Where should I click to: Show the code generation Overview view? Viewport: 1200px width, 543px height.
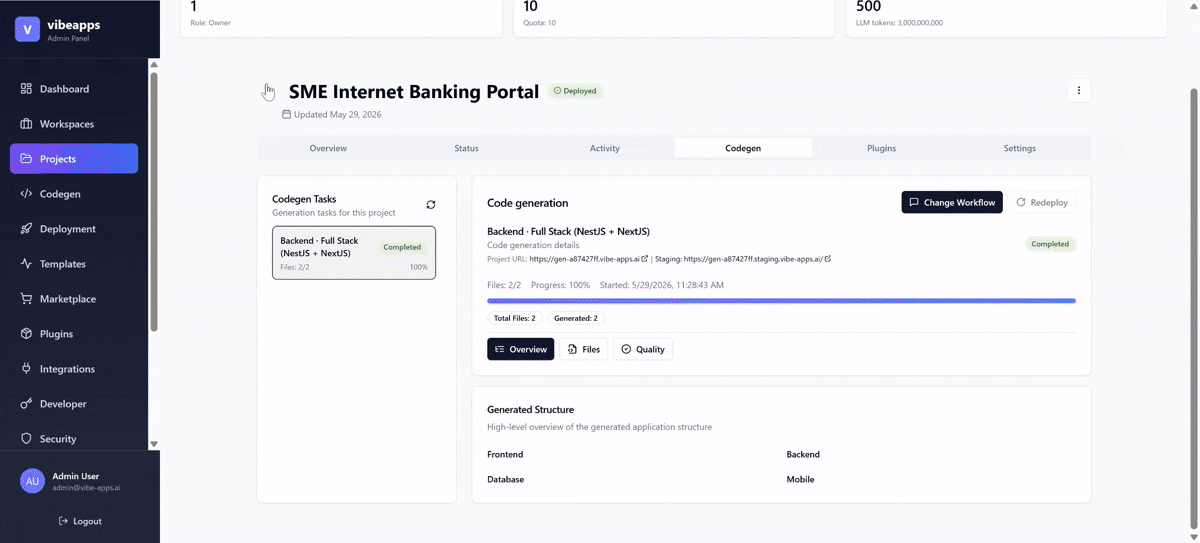520,349
